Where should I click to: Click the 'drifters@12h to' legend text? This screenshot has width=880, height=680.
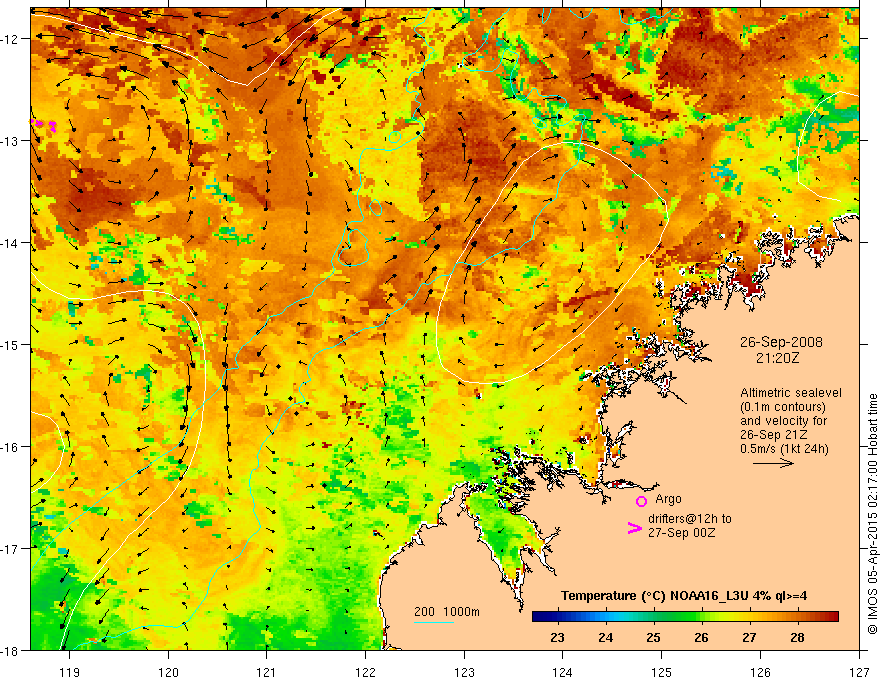tap(690, 519)
